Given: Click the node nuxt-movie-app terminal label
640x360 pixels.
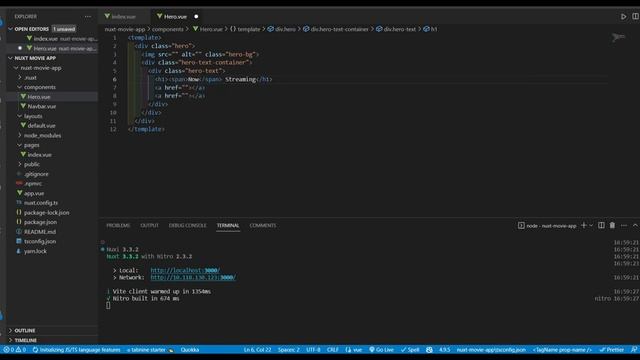Looking at the screenshot, I should click(x=547, y=226).
